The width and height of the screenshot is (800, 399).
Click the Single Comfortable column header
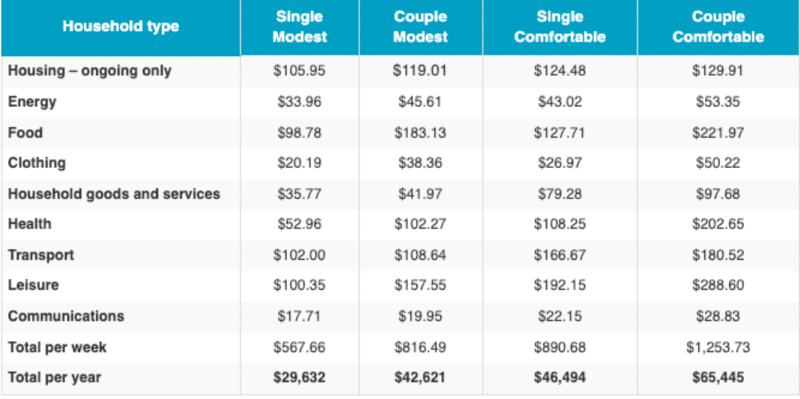pos(560,27)
